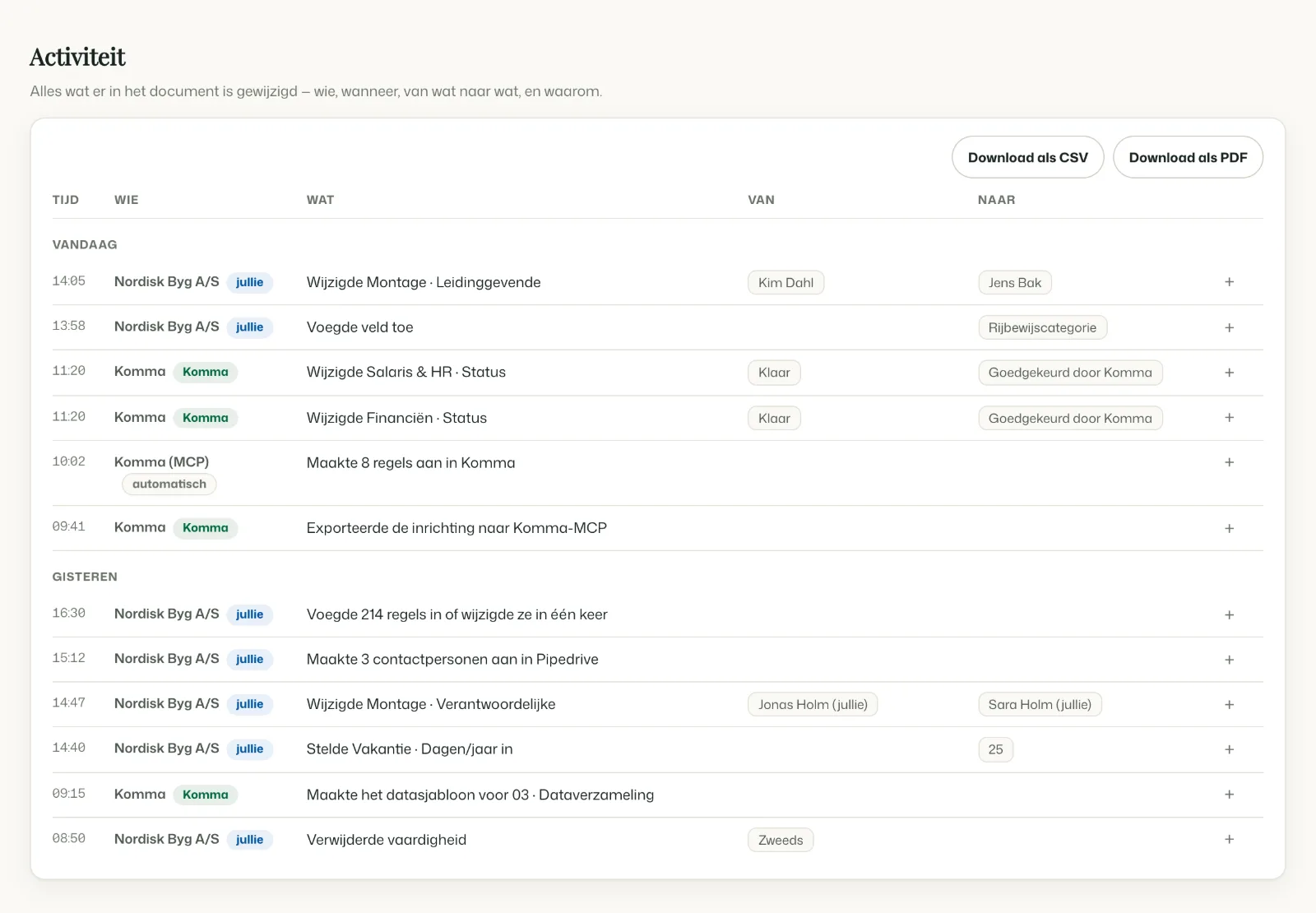The image size is (1316, 913).
Task: Click Download als PDF button
Action: pos(1188,157)
